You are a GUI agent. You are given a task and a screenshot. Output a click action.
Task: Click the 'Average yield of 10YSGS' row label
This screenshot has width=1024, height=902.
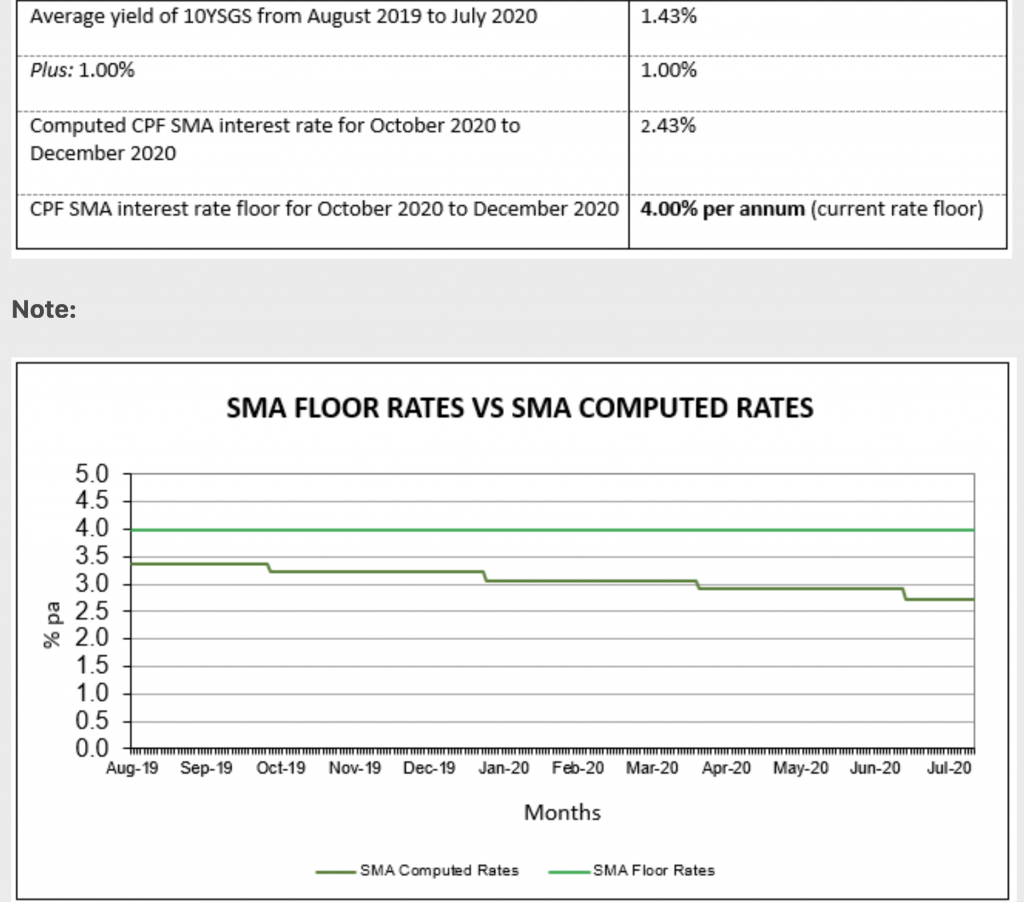click(283, 18)
